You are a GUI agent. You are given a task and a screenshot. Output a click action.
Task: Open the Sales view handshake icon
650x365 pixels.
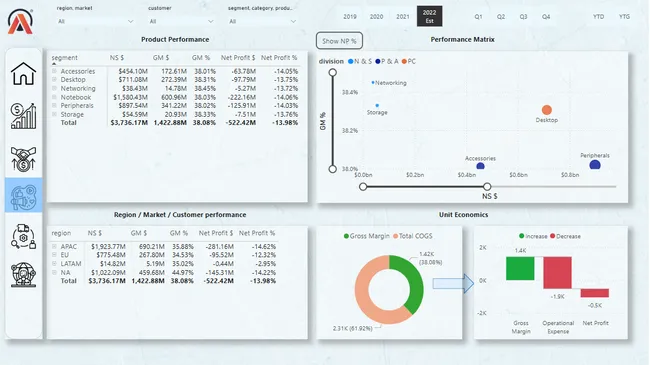pos(24,159)
